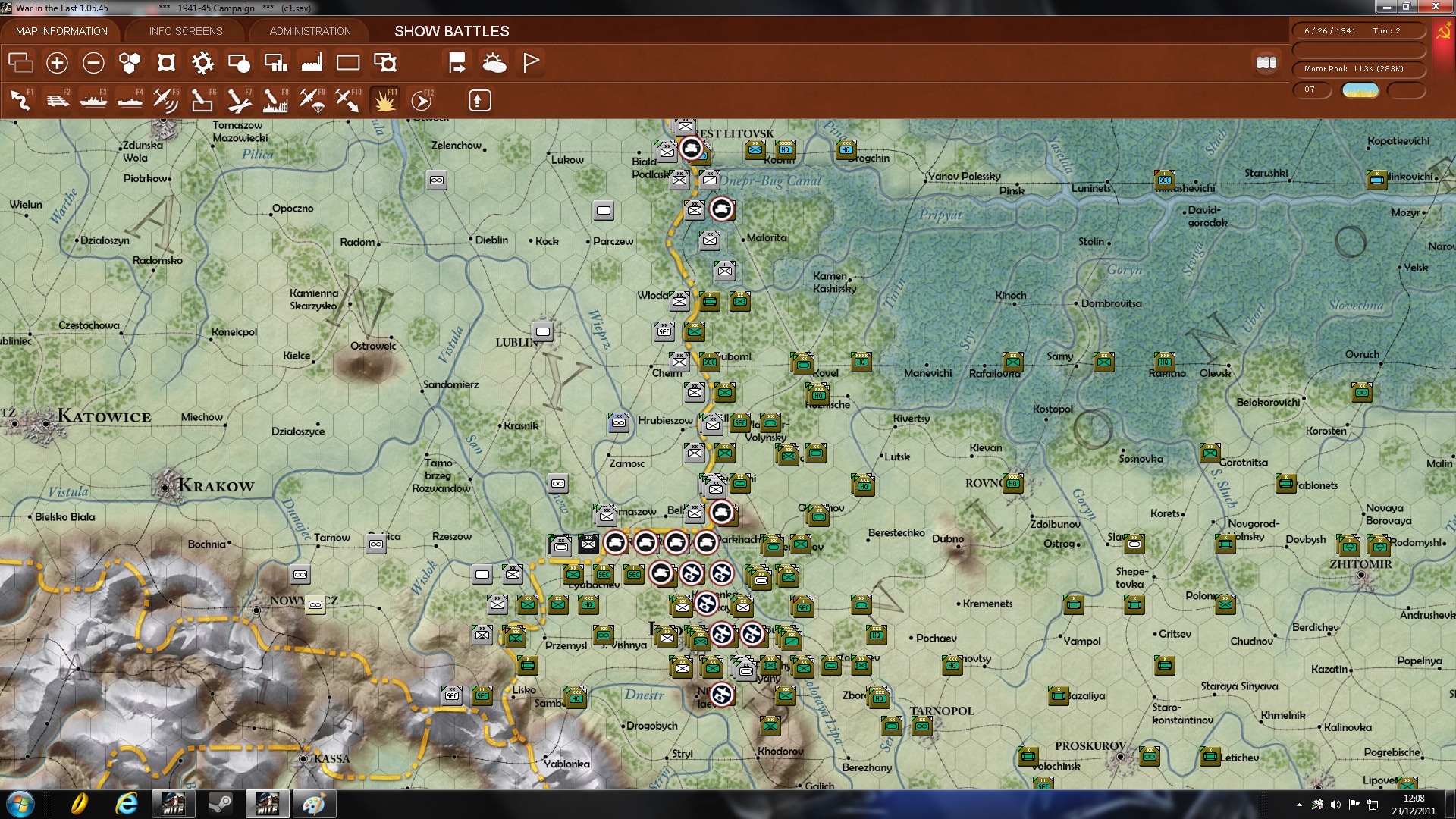Screen dimensions: 1456x819
Task: Click the Soviet hammer and sickle emblem
Action: 1443,32
